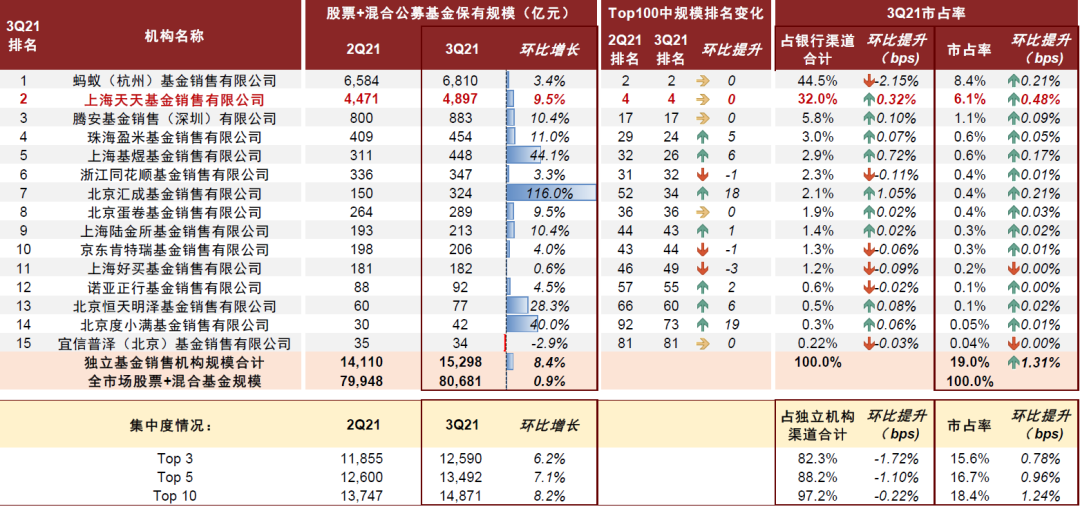Click red down arrow next to -0.11%
Image resolution: width=1080 pixels, height=509 pixels.
(870, 175)
